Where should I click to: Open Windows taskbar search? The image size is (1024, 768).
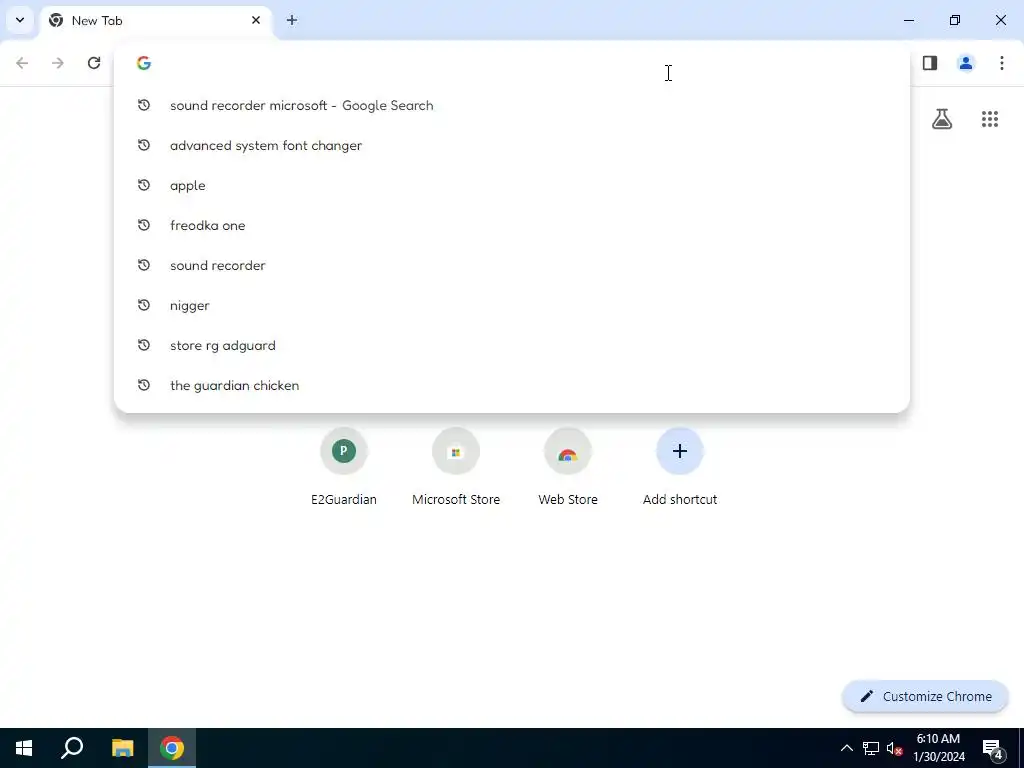tap(72, 748)
